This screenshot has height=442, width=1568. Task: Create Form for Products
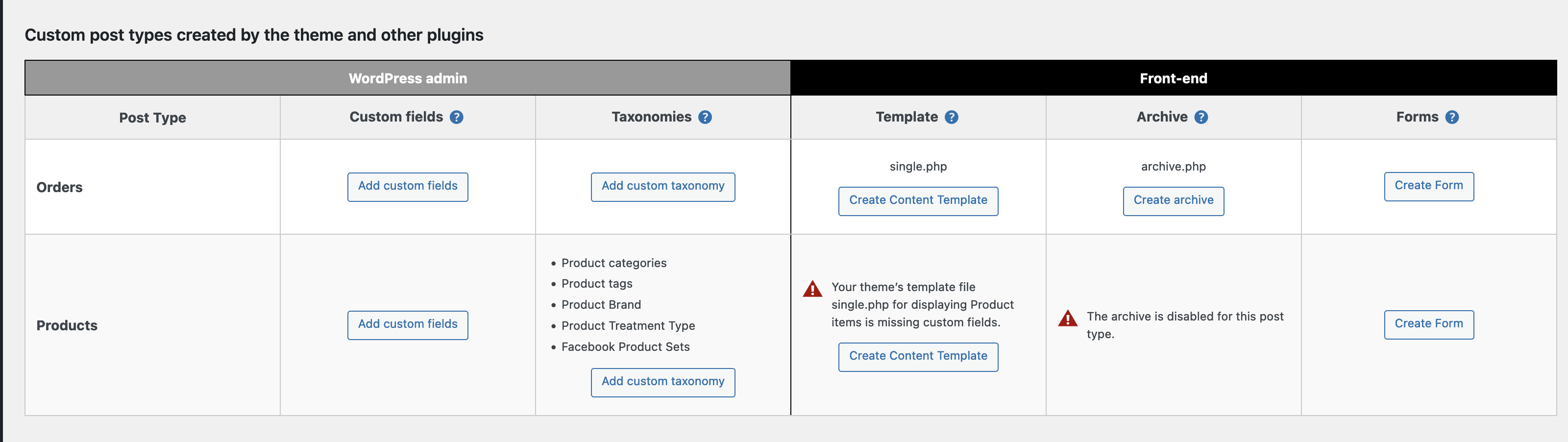point(1429,324)
